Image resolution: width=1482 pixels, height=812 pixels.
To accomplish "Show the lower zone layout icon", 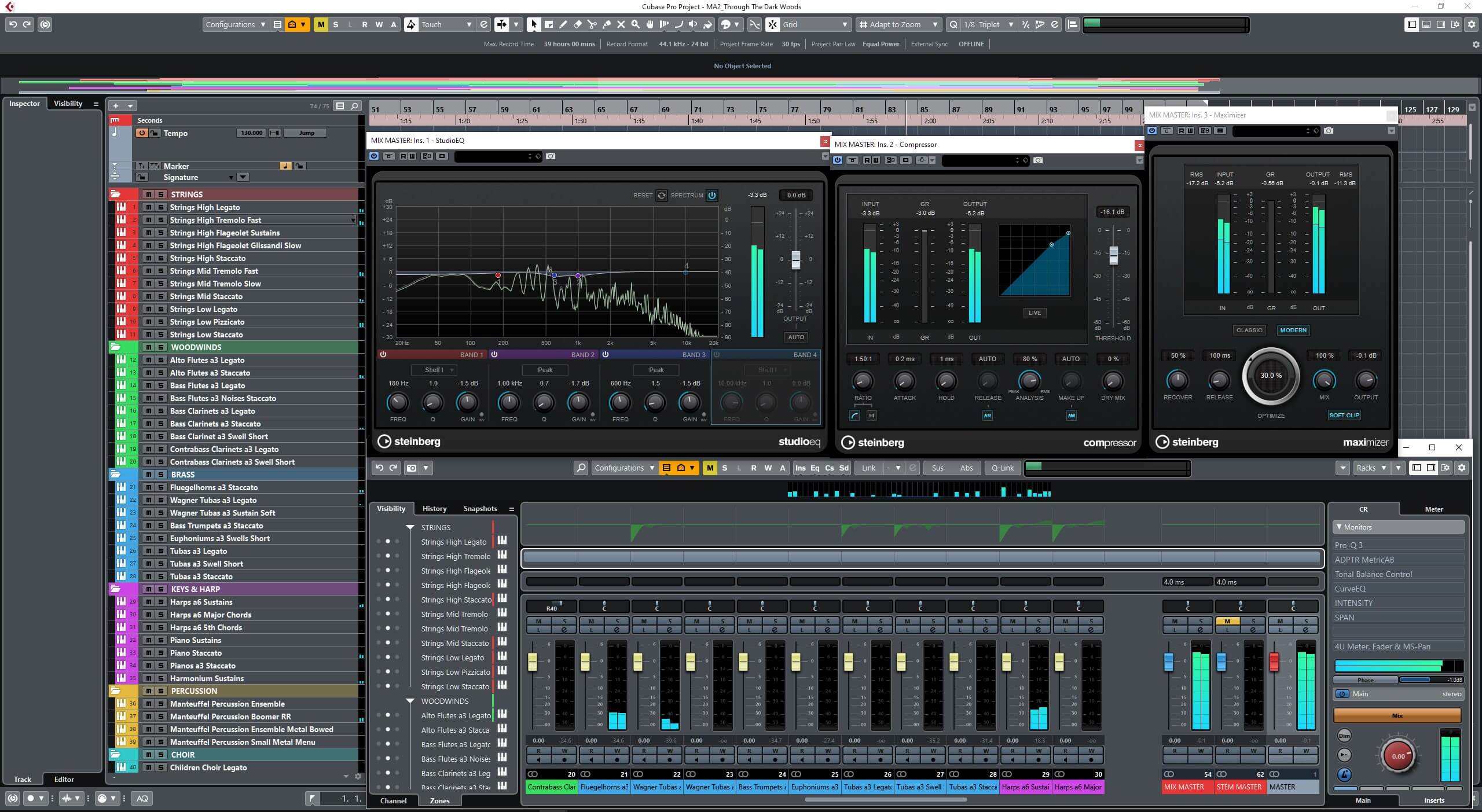I will (x=1426, y=24).
